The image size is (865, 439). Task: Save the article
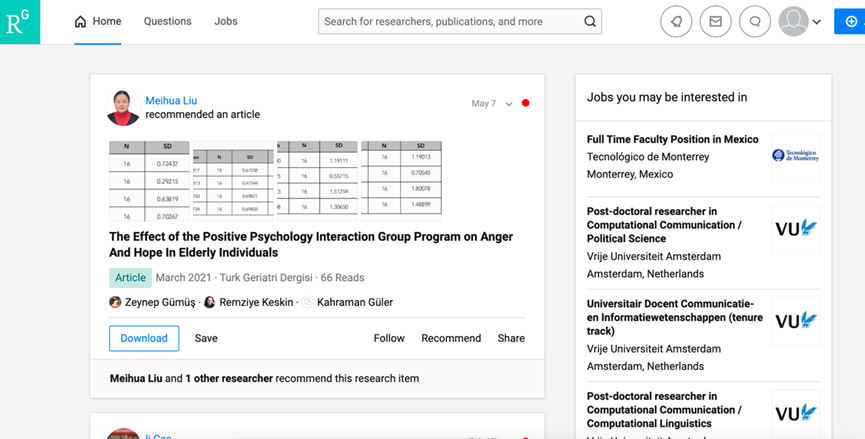(x=206, y=338)
